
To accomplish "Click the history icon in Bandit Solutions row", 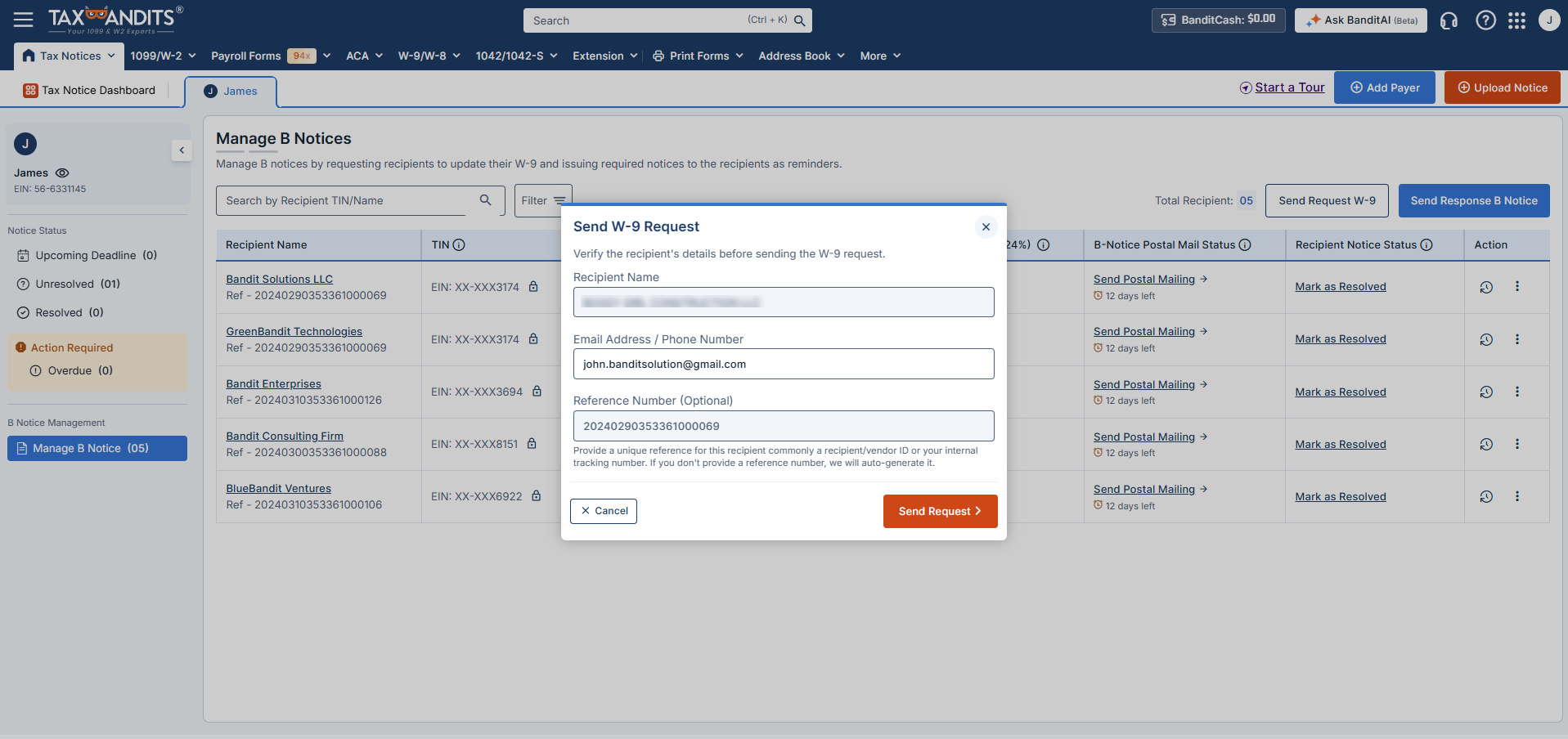I will [1485, 286].
